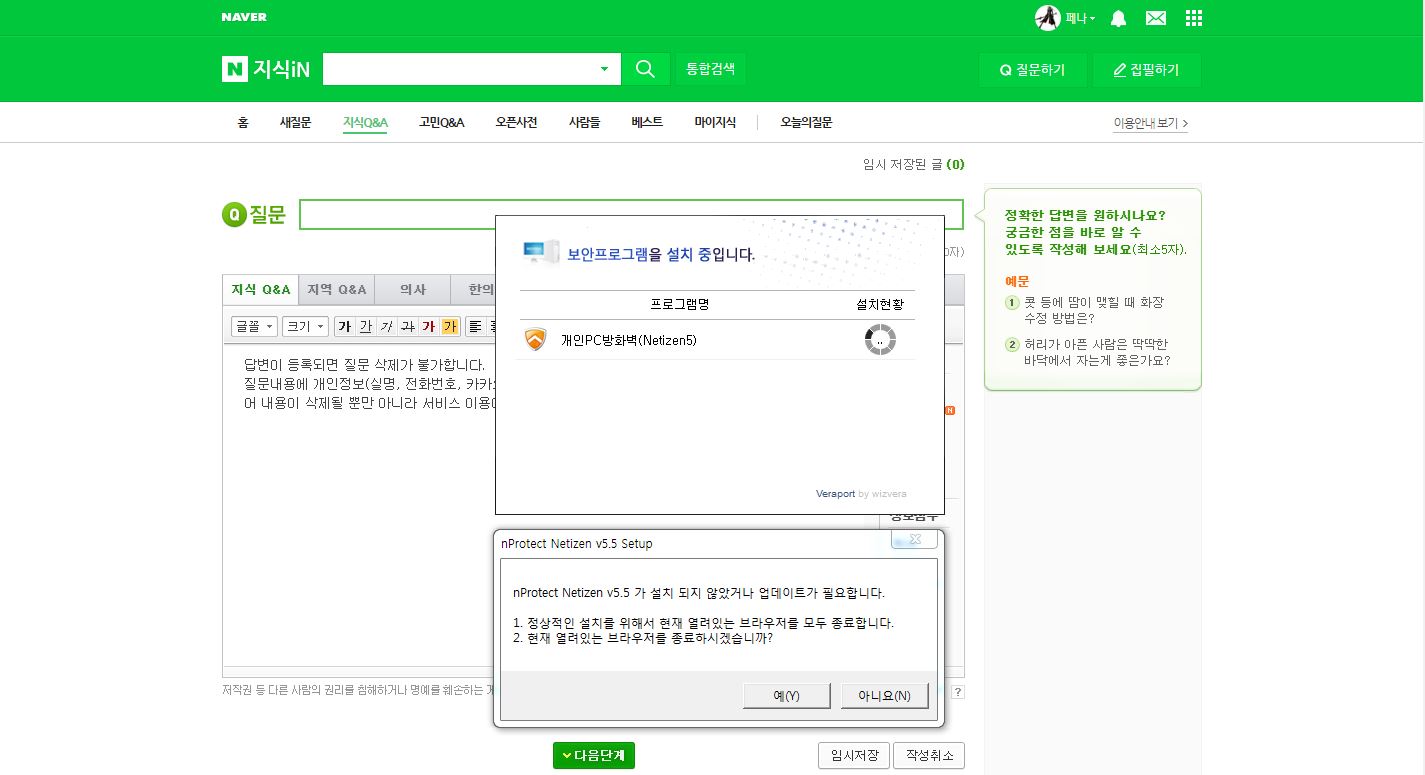Open the notifications bell icon
The image size is (1425, 775).
1119,18
